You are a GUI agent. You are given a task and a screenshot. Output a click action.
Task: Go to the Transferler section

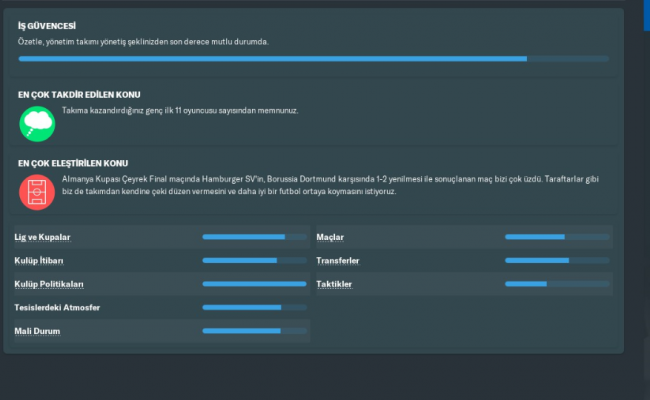click(338, 260)
